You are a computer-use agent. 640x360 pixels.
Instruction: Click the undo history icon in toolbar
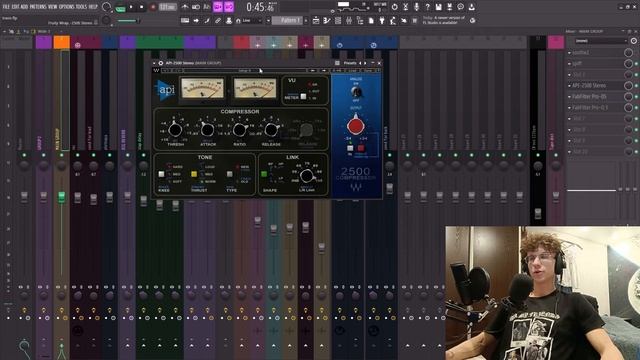[x=394, y=7]
